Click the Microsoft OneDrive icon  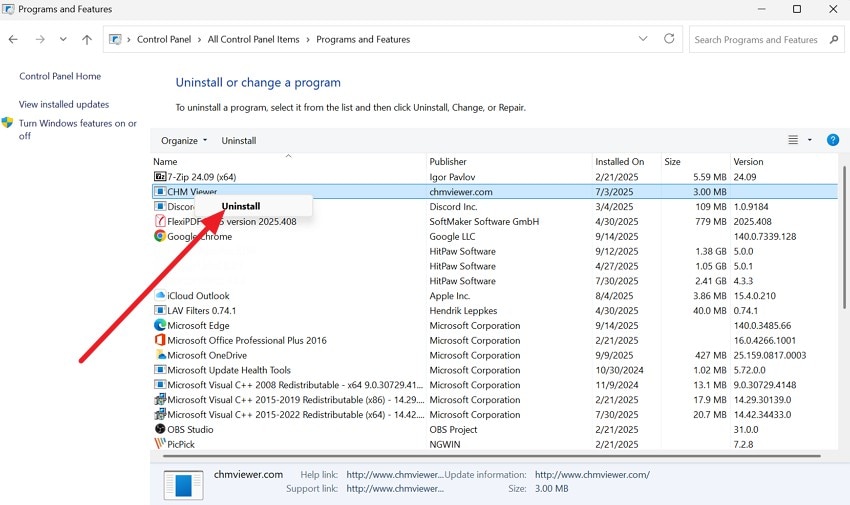click(160, 355)
